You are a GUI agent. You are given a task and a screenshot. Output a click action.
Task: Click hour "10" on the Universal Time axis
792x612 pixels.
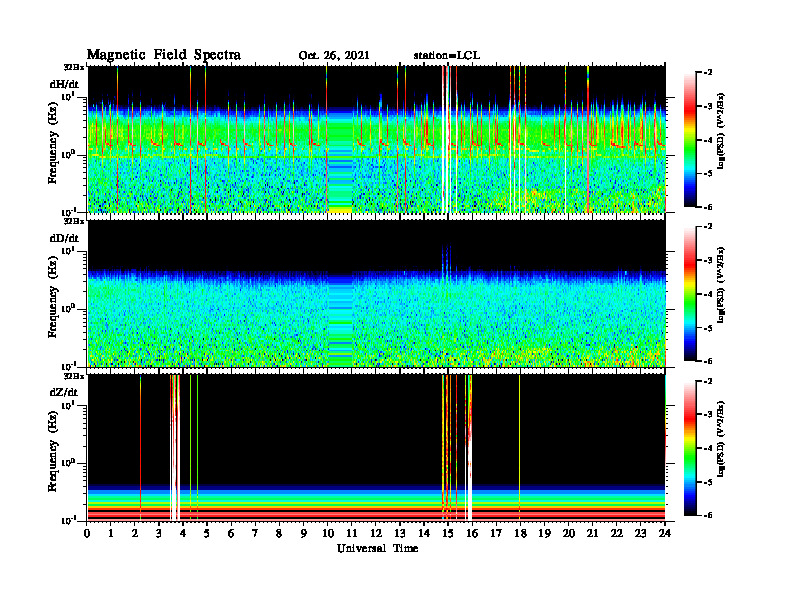coord(327,534)
